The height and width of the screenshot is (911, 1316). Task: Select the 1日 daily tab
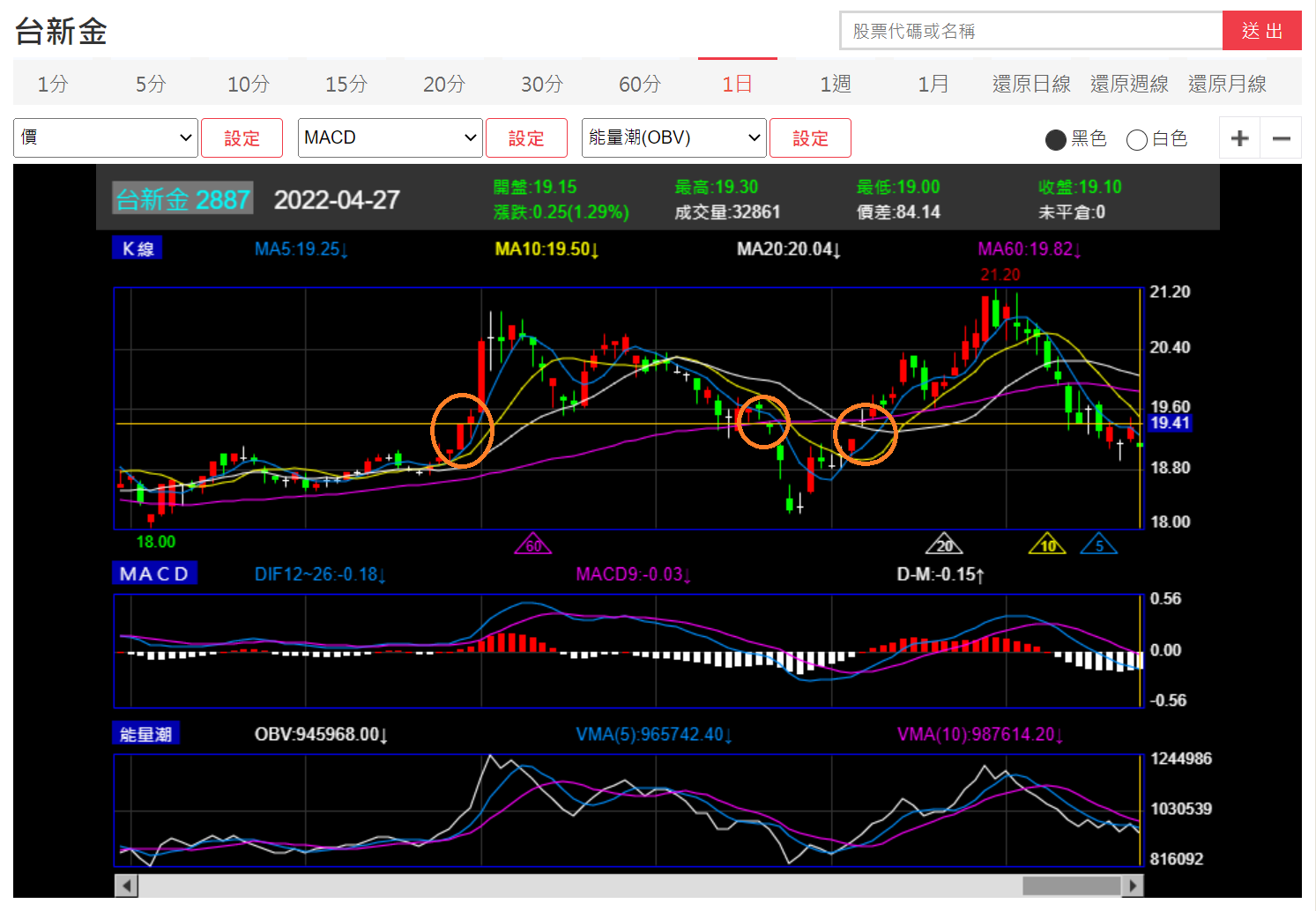tap(738, 84)
